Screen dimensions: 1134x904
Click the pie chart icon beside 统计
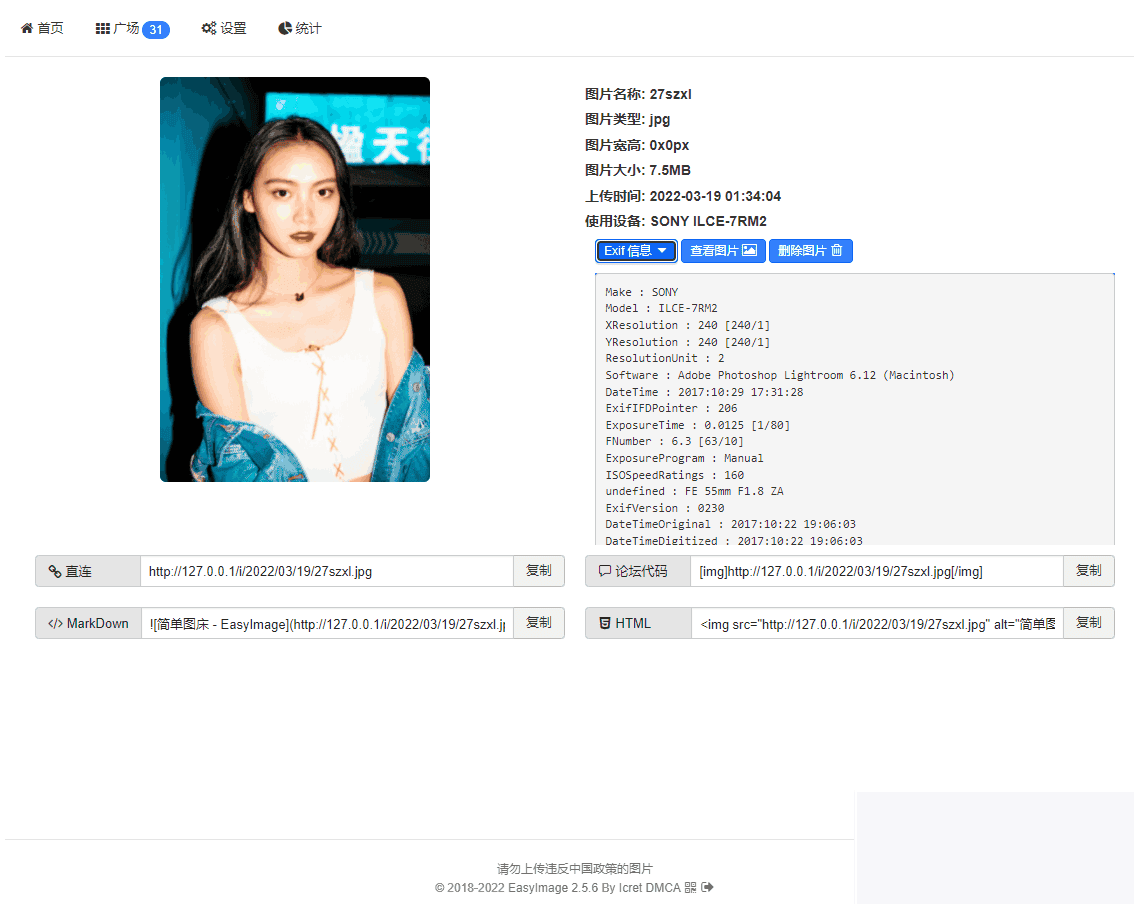284,28
